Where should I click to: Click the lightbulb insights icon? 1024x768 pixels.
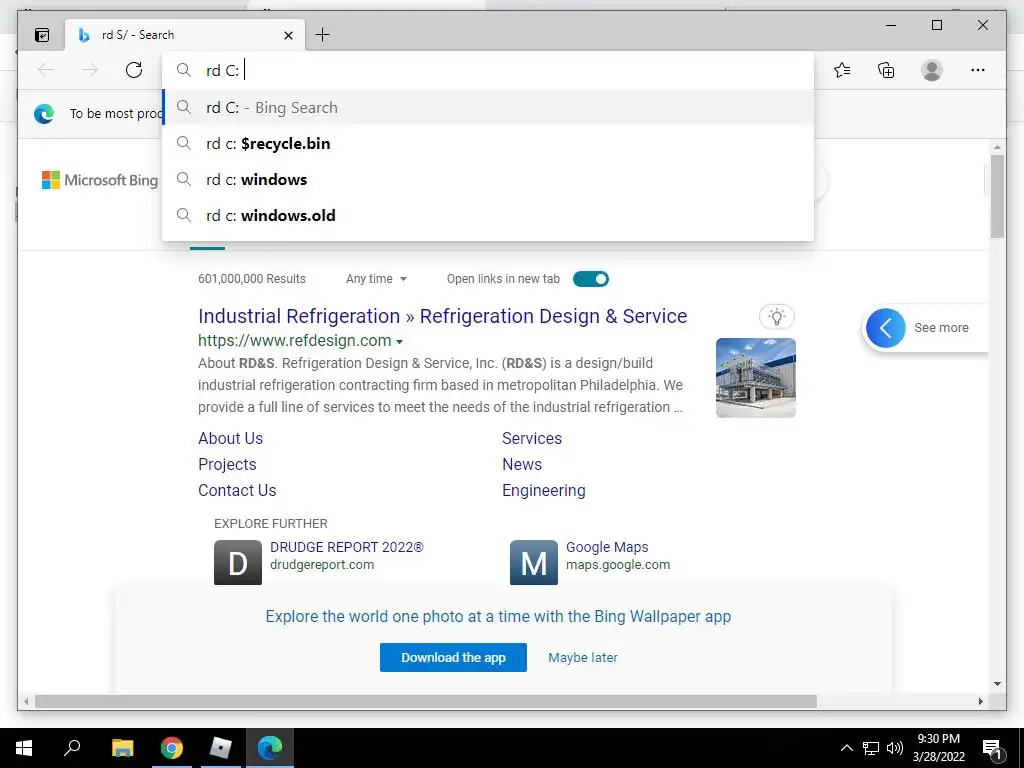coord(776,317)
